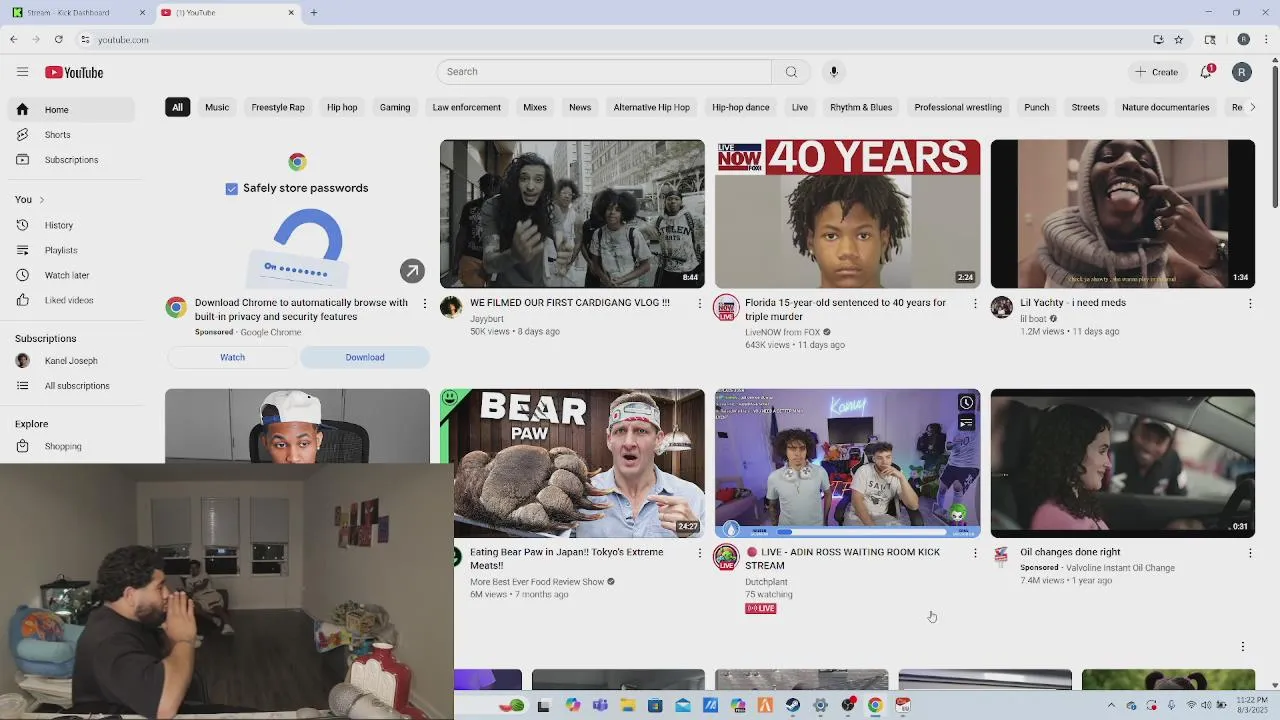Click the Create button
Image resolution: width=1280 pixels, height=720 pixels.
1156,72
